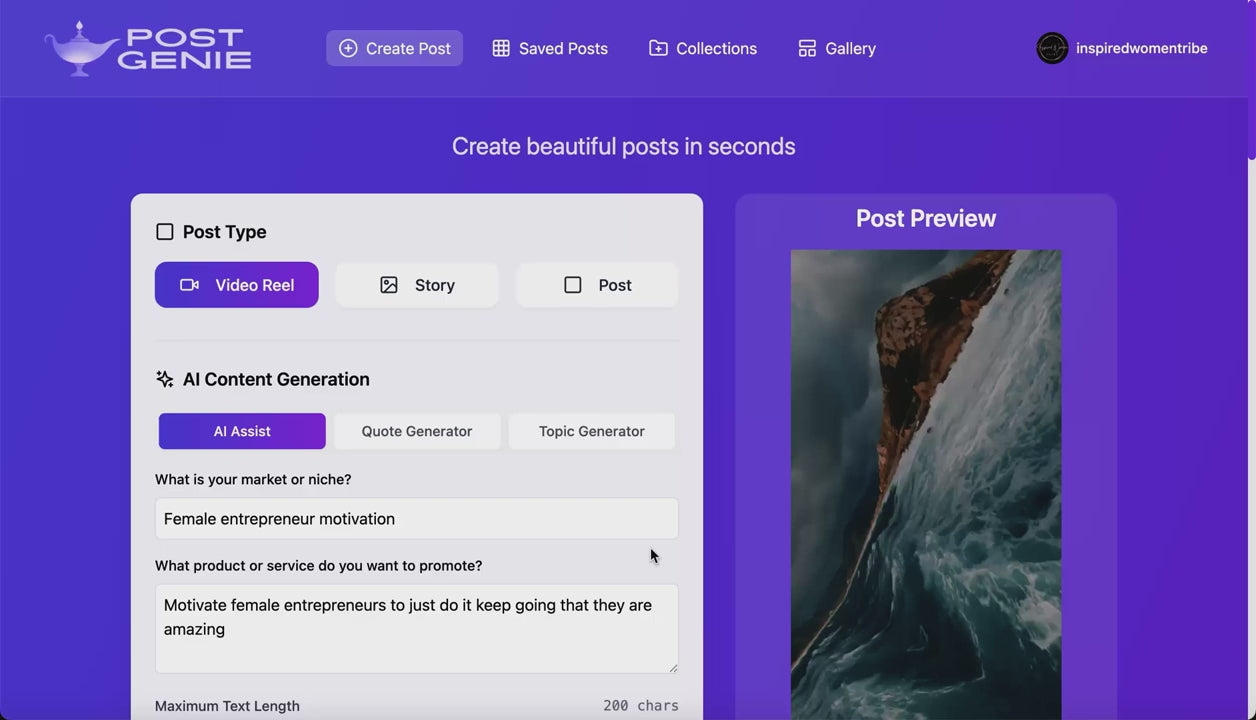Click the round profile avatar
The height and width of the screenshot is (720, 1256).
(1052, 48)
